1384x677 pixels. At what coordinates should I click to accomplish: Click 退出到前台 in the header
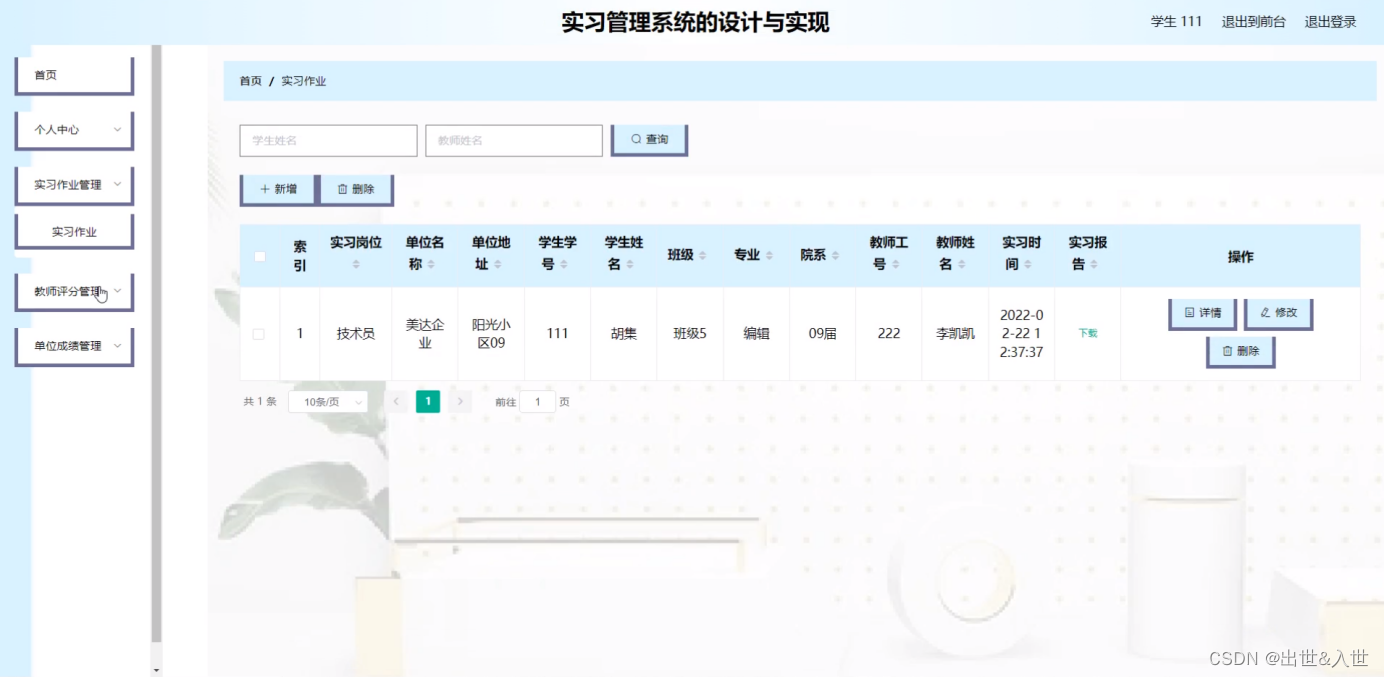(1254, 22)
